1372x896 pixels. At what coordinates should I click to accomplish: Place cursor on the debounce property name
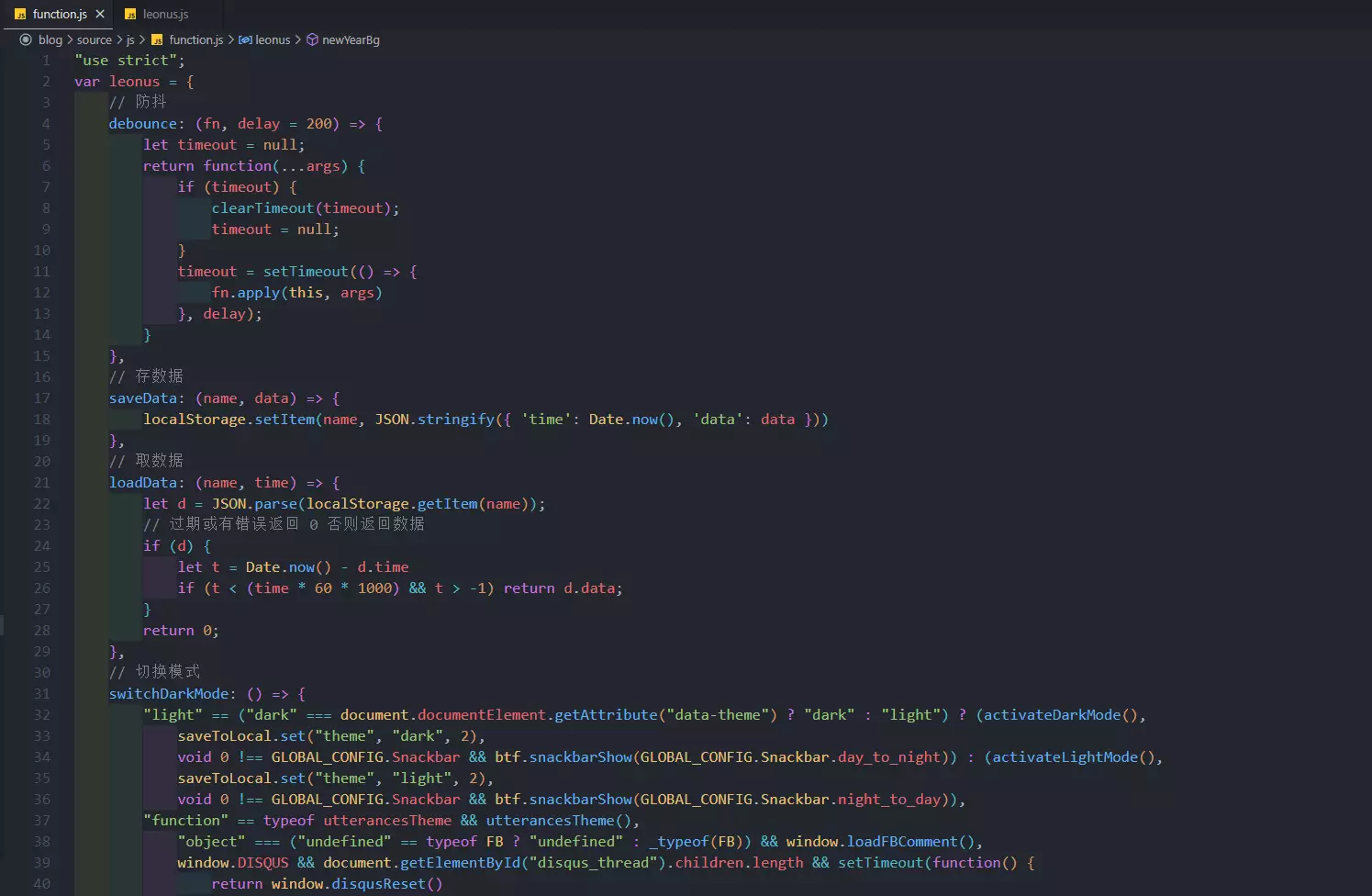[x=142, y=124]
